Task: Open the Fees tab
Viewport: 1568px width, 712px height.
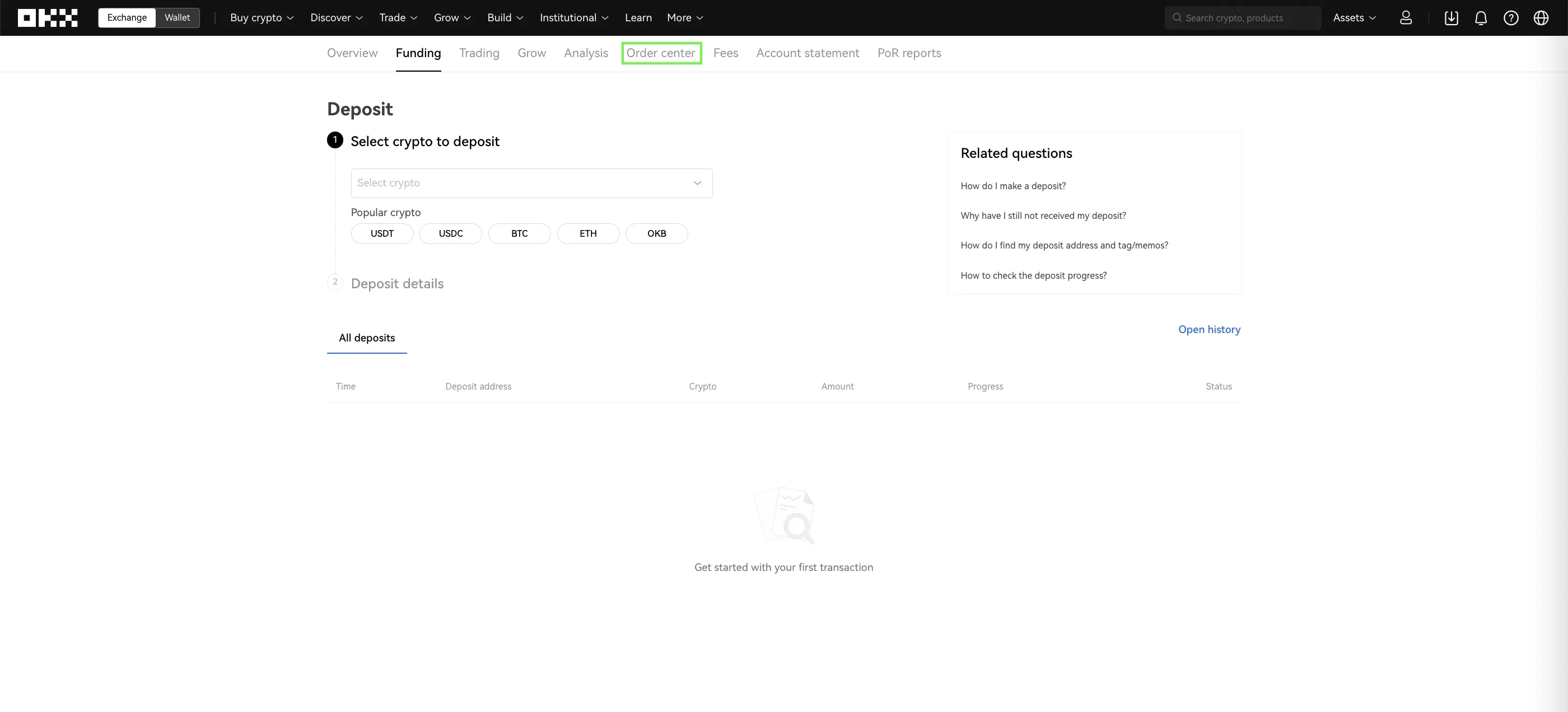Action: [x=726, y=53]
